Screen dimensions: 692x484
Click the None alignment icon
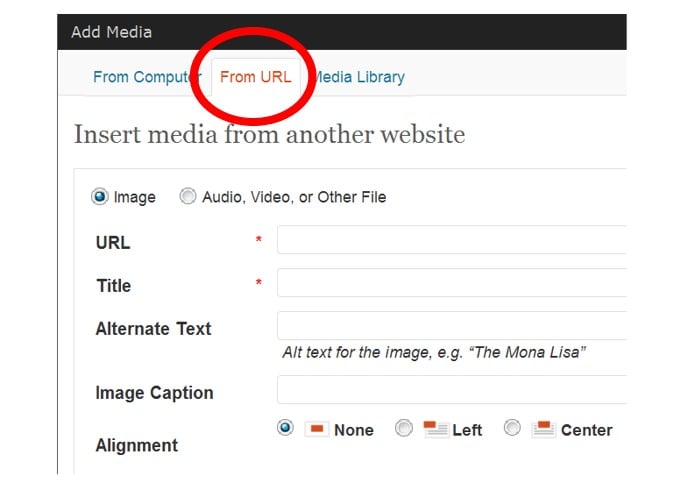[x=317, y=429]
